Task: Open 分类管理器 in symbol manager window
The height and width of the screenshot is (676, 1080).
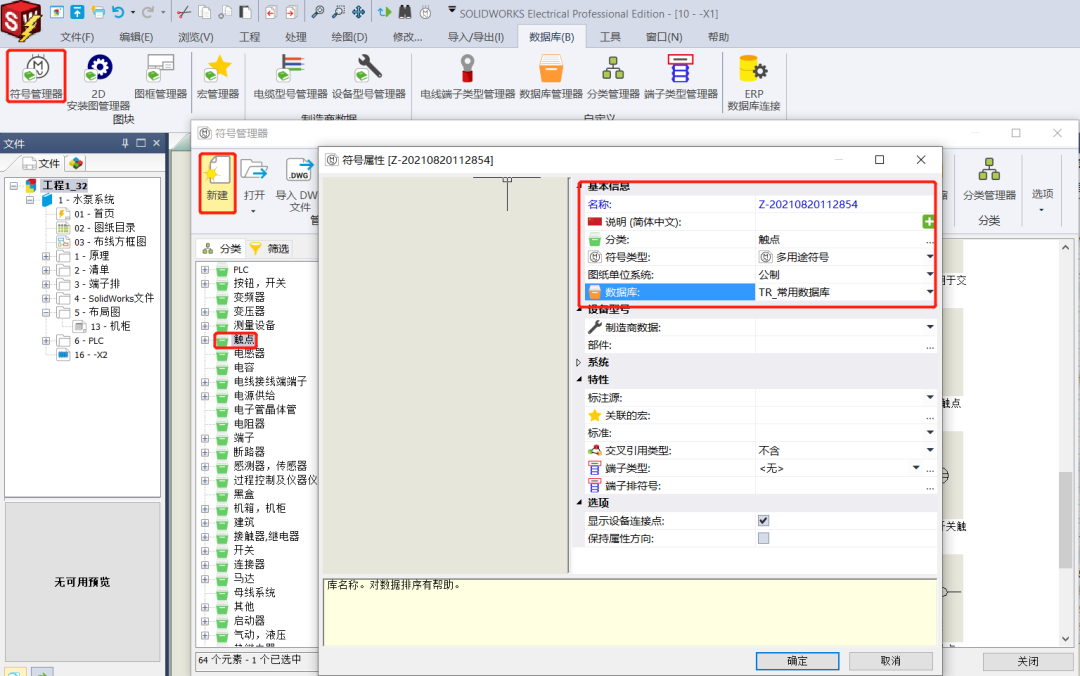Action: (x=989, y=181)
